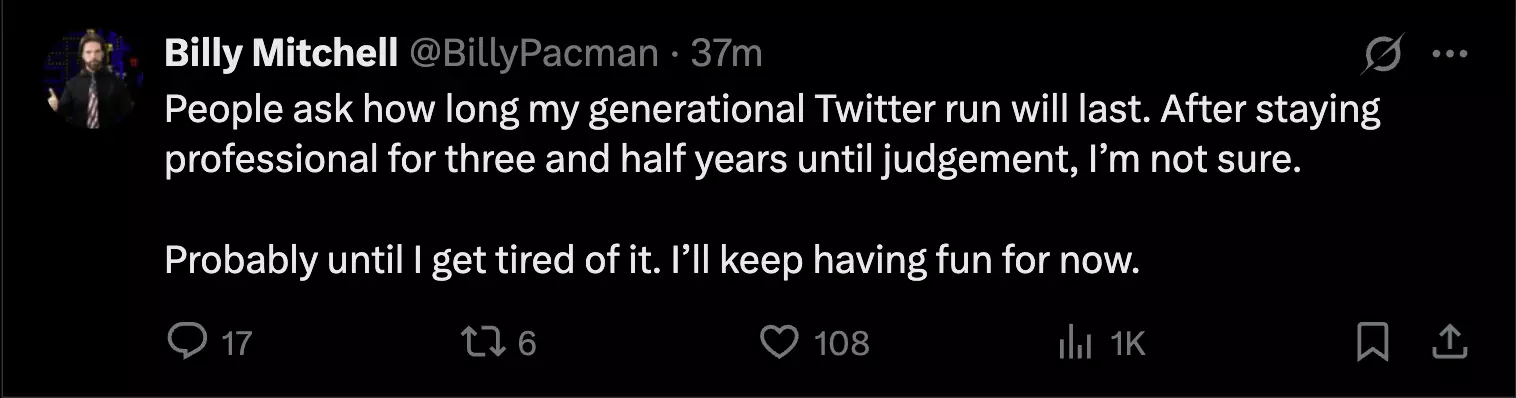Image resolution: width=1516 pixels, height=398 pixels.
Task: Click the repost count 6
Action: pyautogui.click(x=527, y=344)
